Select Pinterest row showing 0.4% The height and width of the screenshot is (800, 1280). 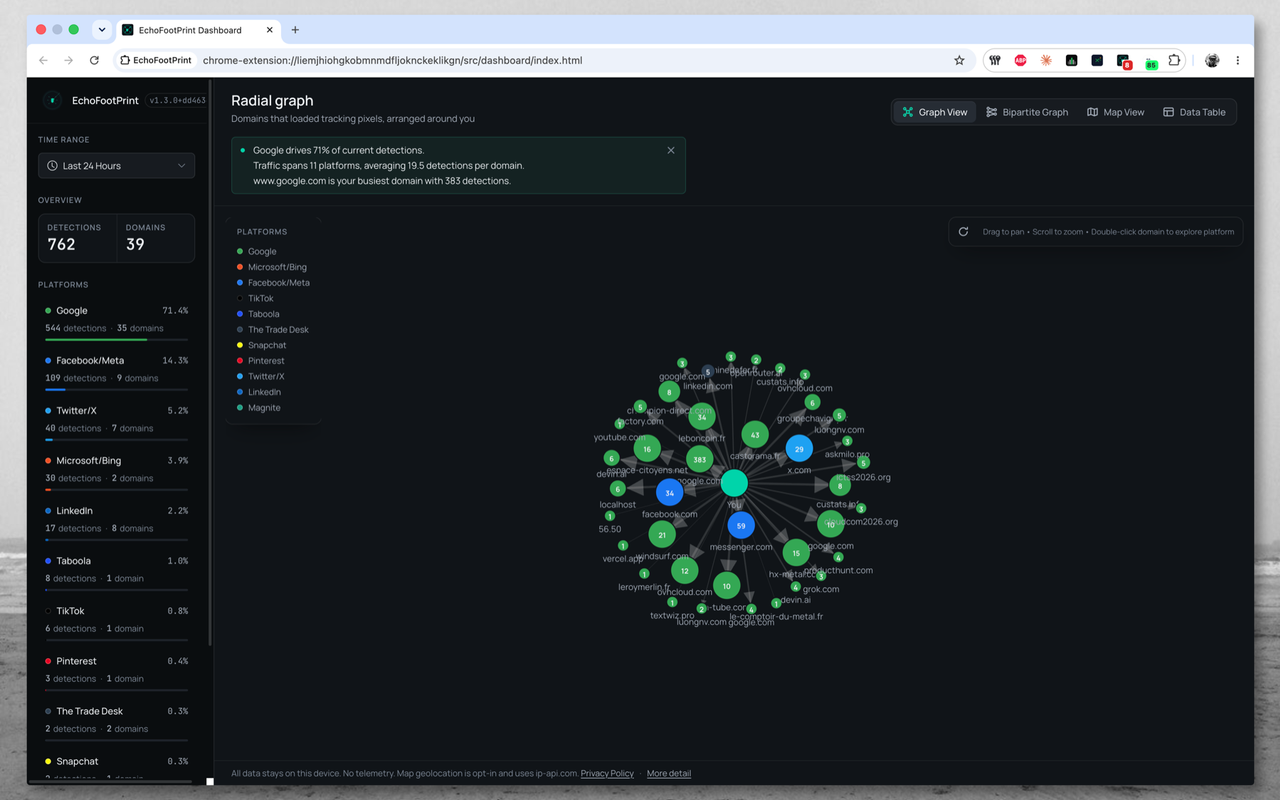point(116,670)
